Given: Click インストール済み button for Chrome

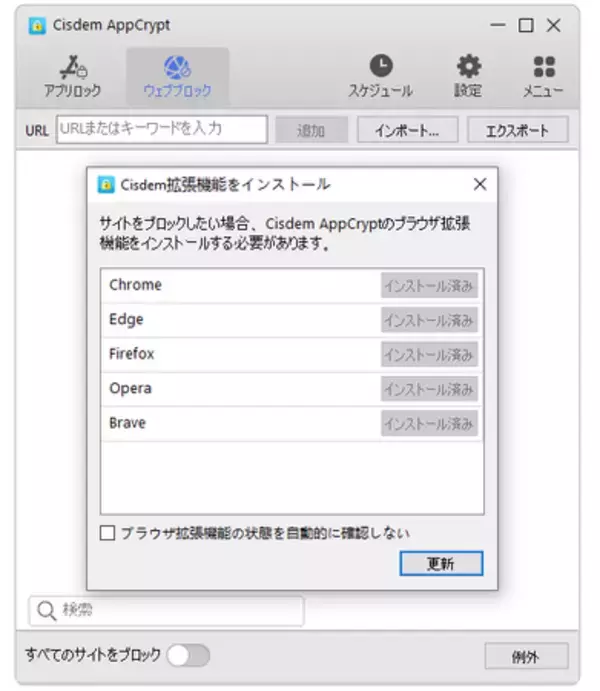Looking at the screenshot, I should click(429, 286).
